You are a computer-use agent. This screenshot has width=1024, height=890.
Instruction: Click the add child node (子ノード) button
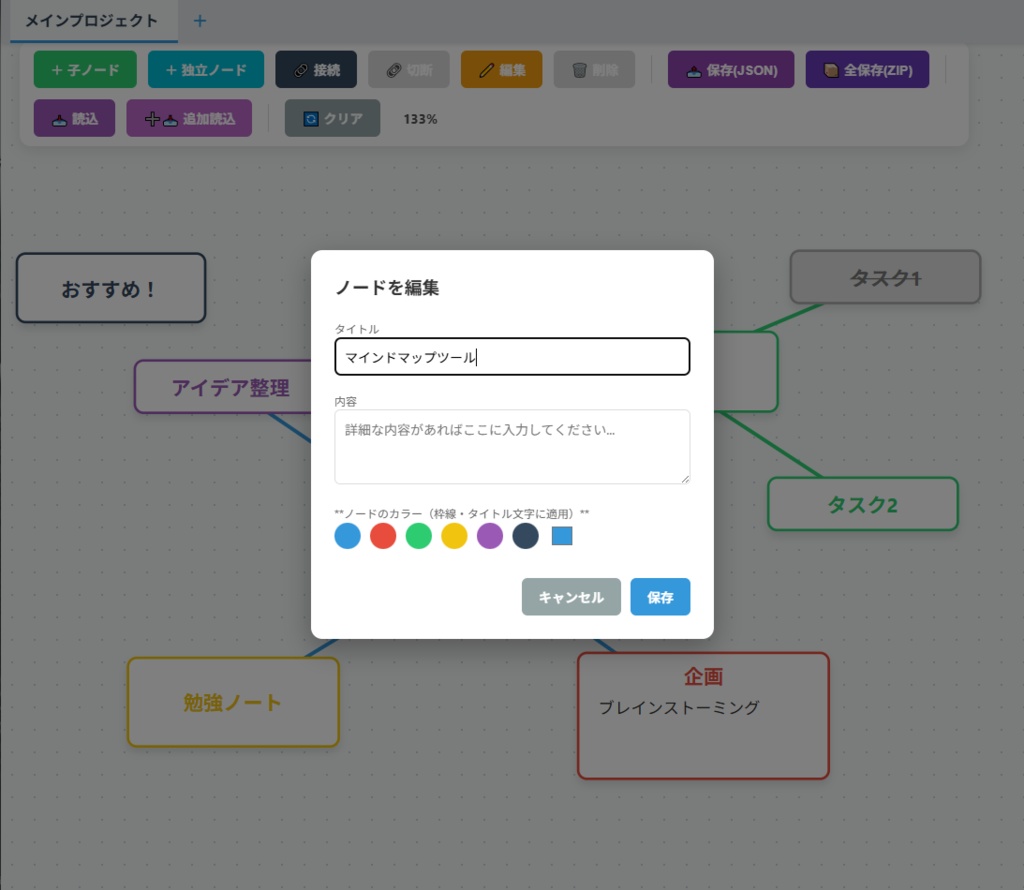coord(85,69)
